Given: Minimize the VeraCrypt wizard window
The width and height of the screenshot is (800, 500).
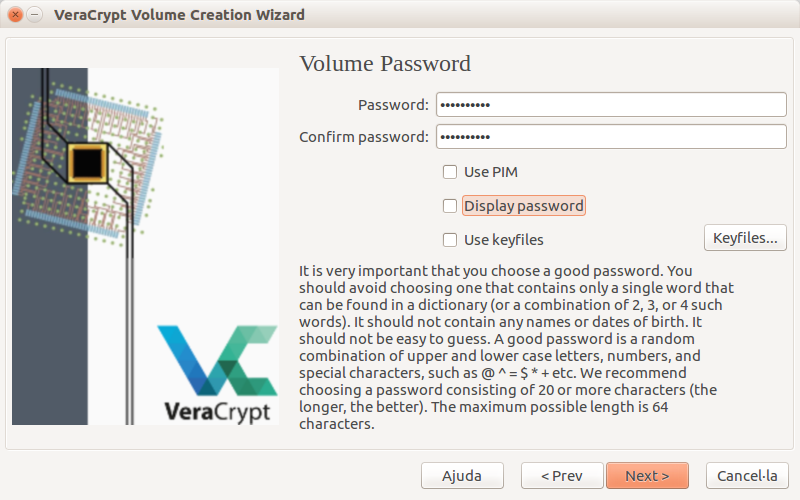Looking at the screenshot, I should (x=34, y=15).
